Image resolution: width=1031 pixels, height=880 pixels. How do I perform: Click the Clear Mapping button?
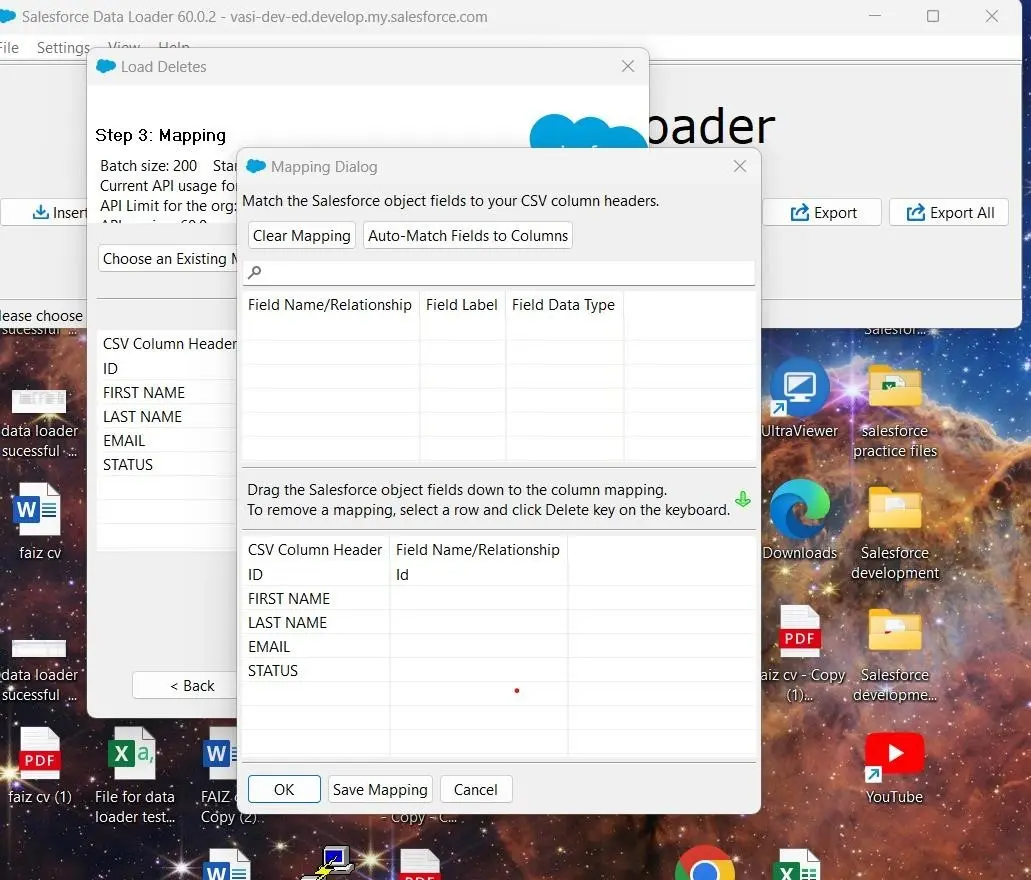coord(301,236)
